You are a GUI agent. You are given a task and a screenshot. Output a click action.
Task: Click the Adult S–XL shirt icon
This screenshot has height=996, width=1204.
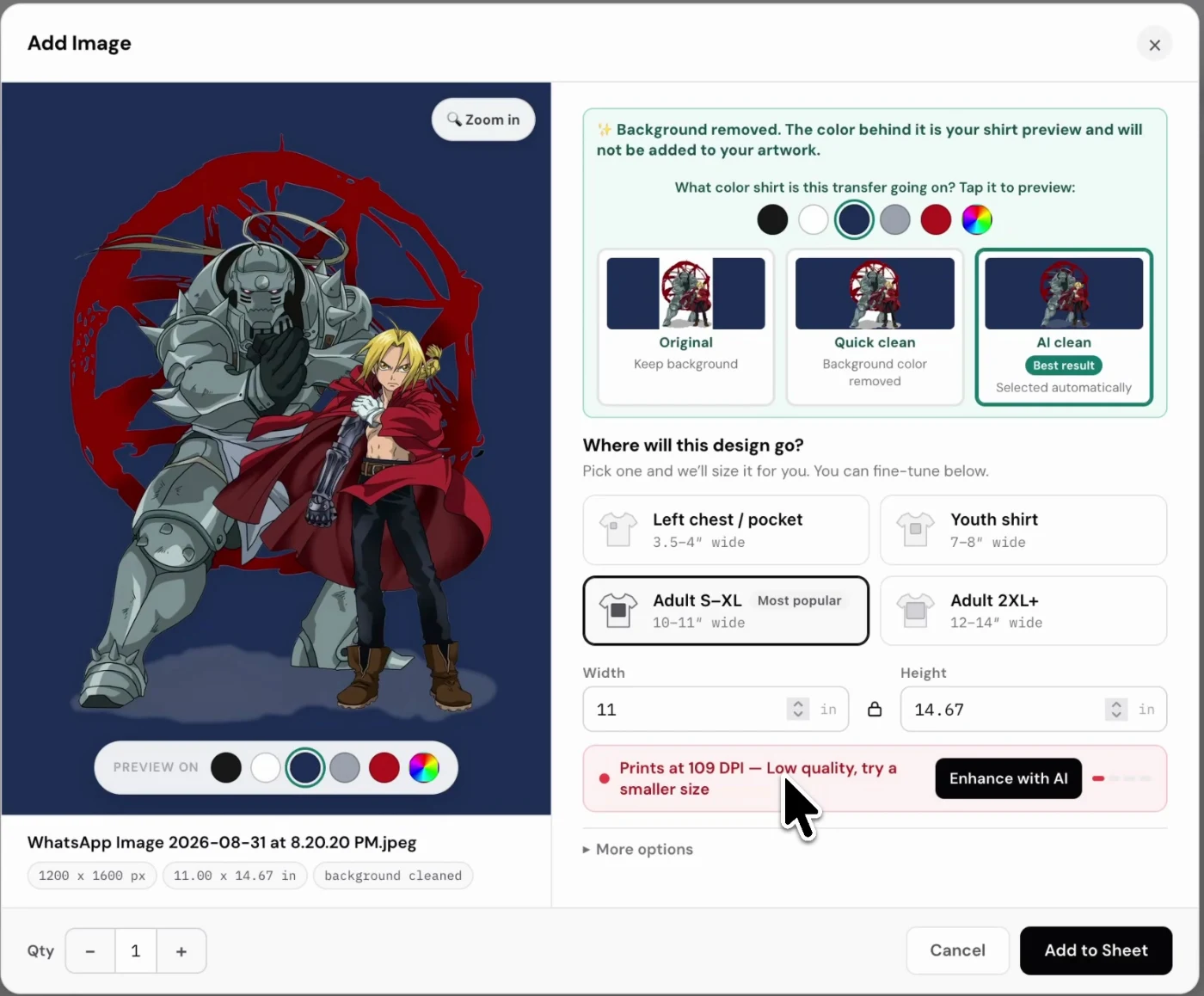(x=618, y=611)
